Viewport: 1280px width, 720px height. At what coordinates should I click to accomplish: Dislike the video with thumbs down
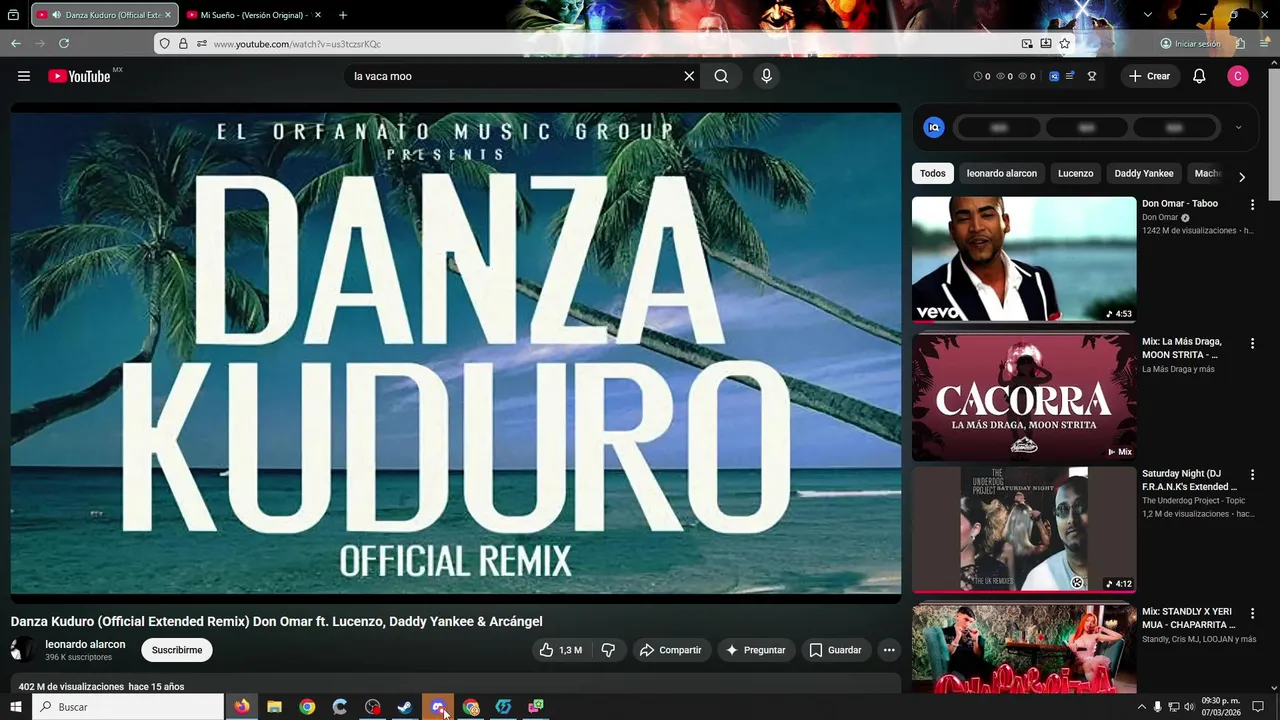coord(608,650)
